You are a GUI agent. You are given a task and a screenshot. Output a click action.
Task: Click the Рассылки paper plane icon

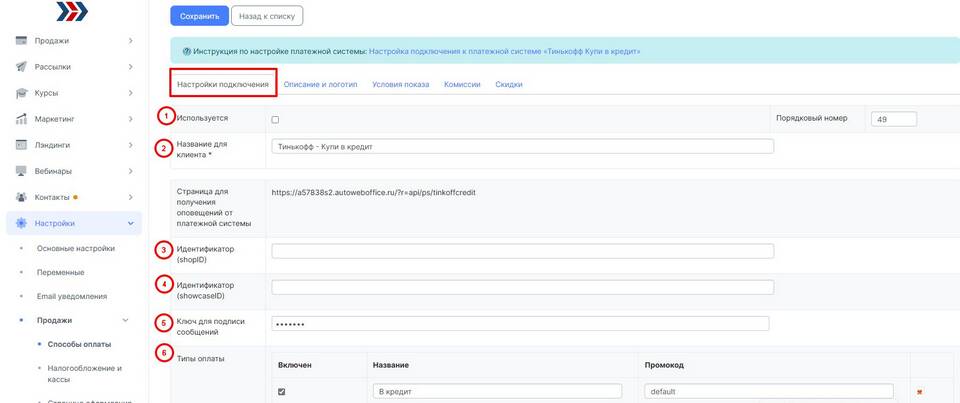pyautogui.click(x=21, y=67)
